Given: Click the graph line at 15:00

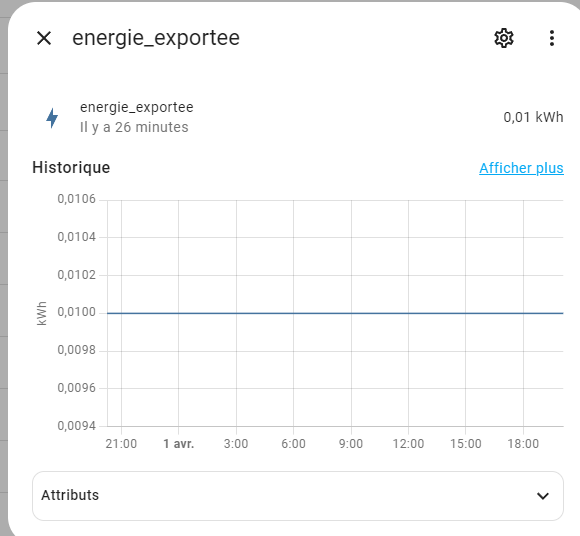Looking at the screenshot, I should point(465,313).
